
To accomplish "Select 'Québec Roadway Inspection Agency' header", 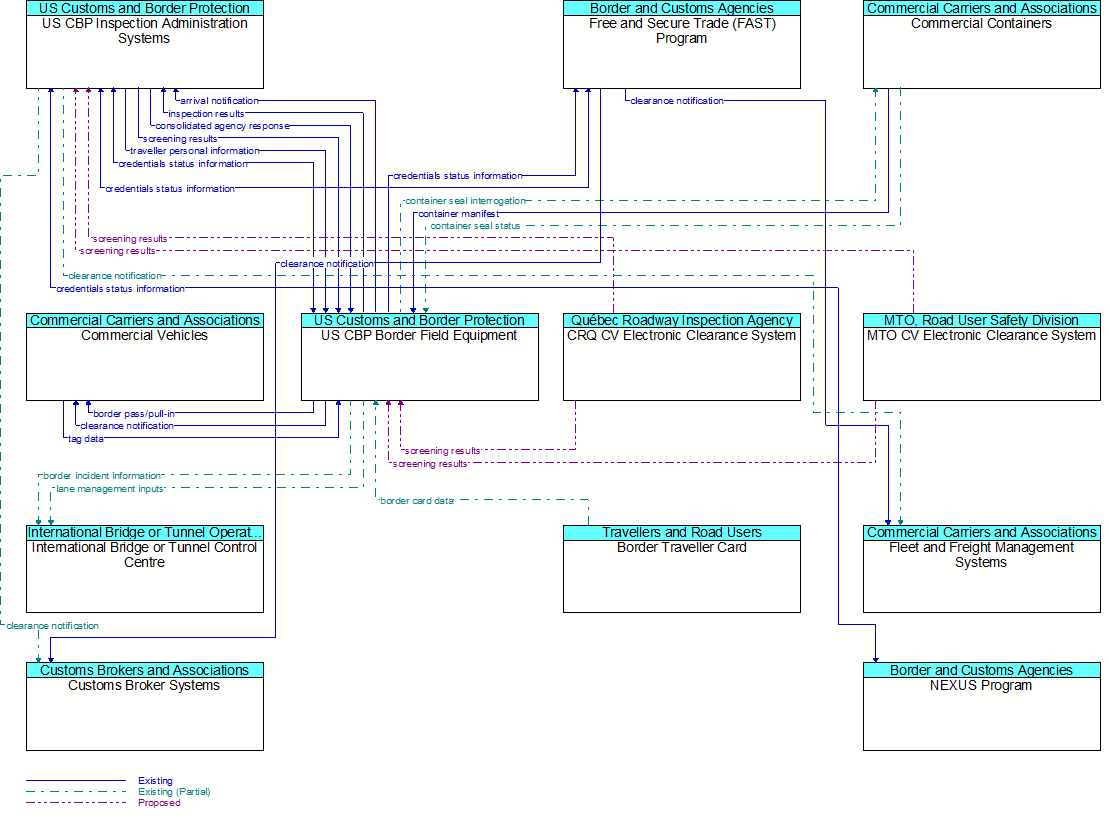I will click(x=682, y=321).
